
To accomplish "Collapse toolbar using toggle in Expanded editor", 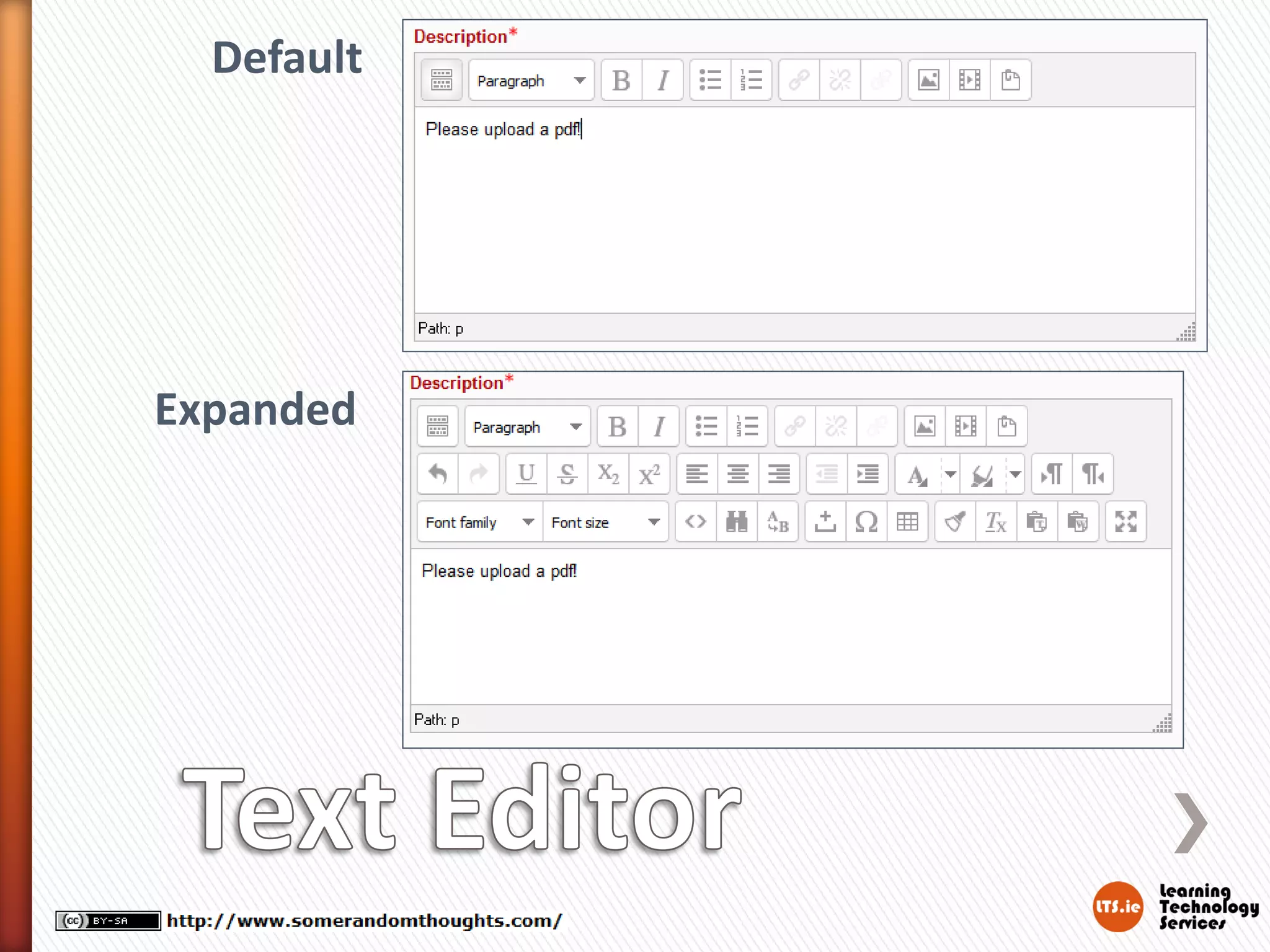I will pos(437,426).
